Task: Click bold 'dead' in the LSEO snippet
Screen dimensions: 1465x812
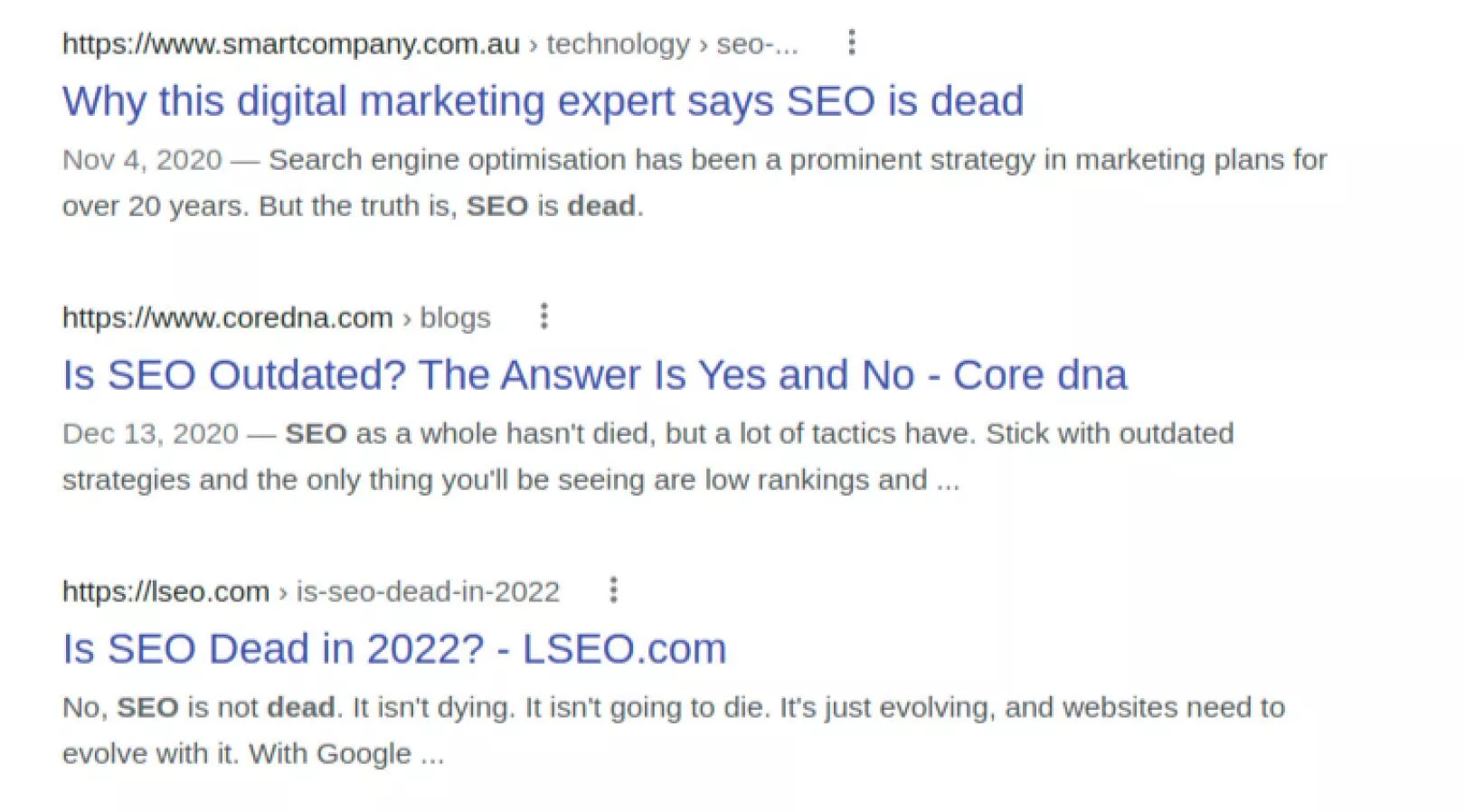Action: [301, 707]
